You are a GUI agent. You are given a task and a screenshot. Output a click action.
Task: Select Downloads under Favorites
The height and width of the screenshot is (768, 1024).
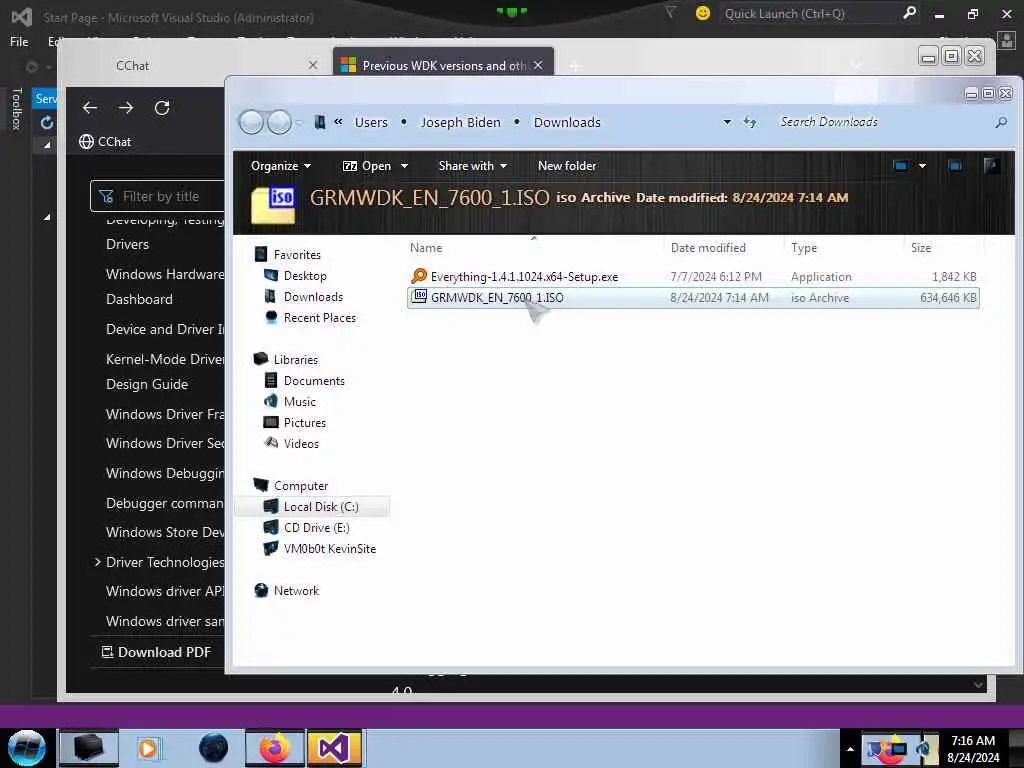tap(313, 296)
